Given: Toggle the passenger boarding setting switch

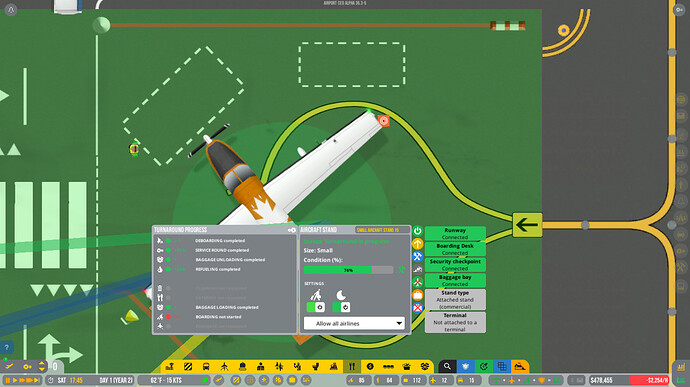Looking at the screenshot, I should pos(316,307).
